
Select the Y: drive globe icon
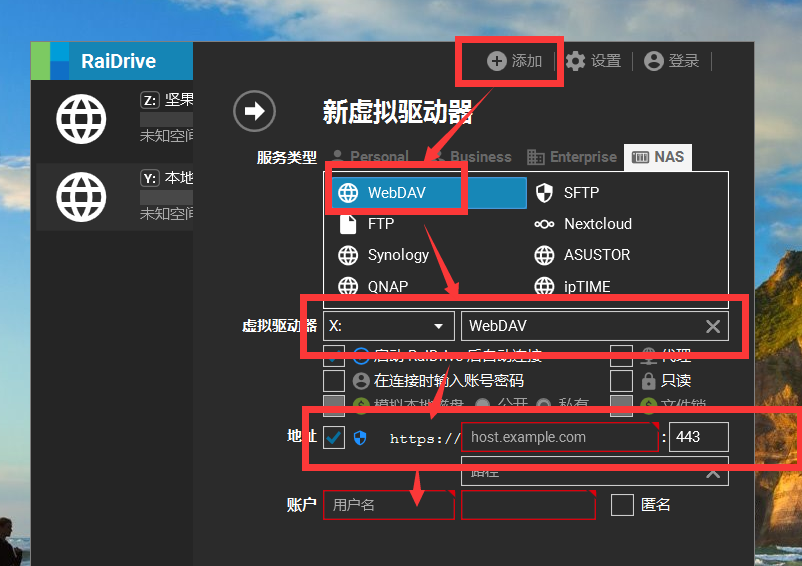[x=81, y=197]
